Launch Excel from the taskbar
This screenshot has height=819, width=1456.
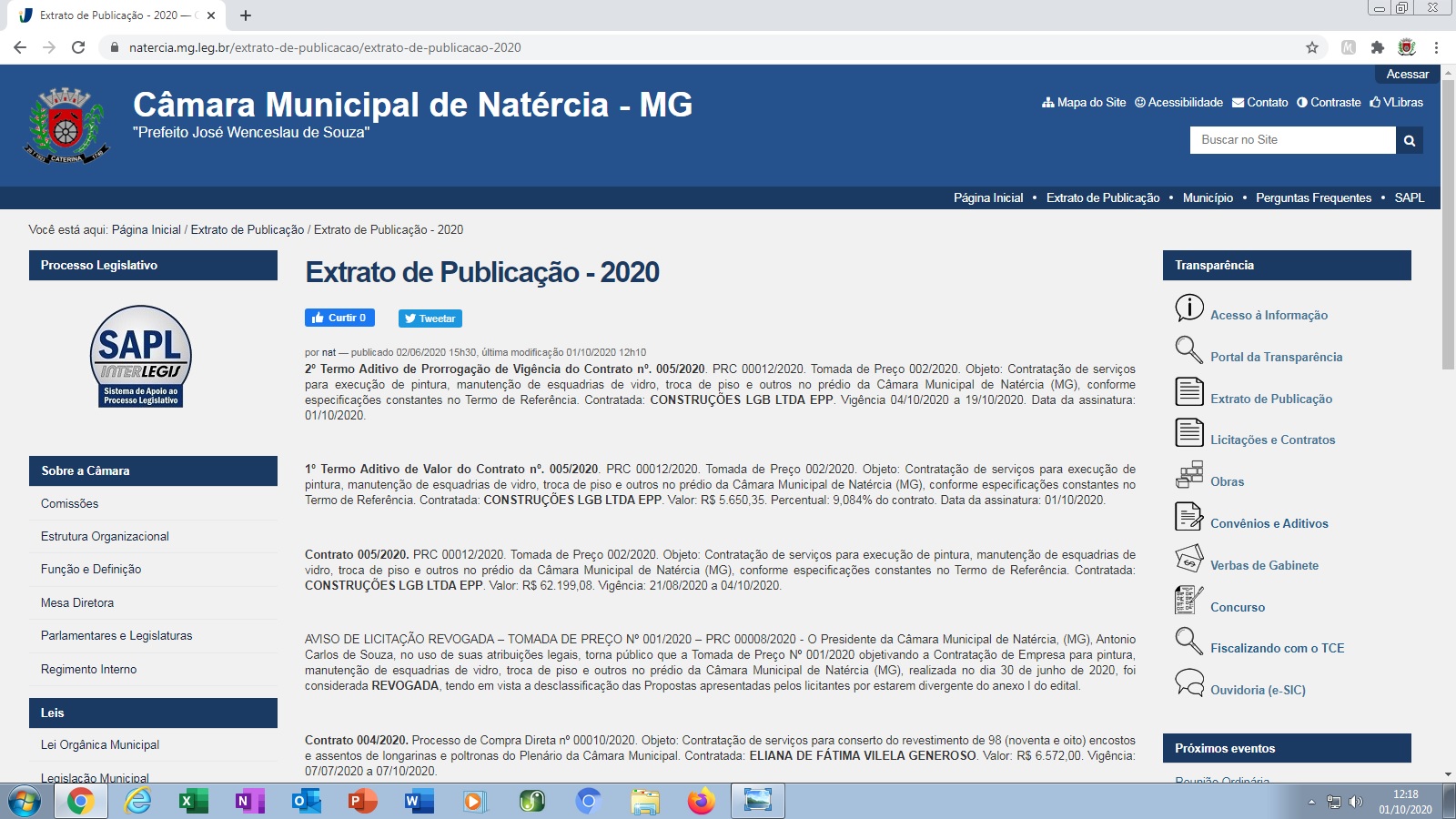[x=192, y=802]
